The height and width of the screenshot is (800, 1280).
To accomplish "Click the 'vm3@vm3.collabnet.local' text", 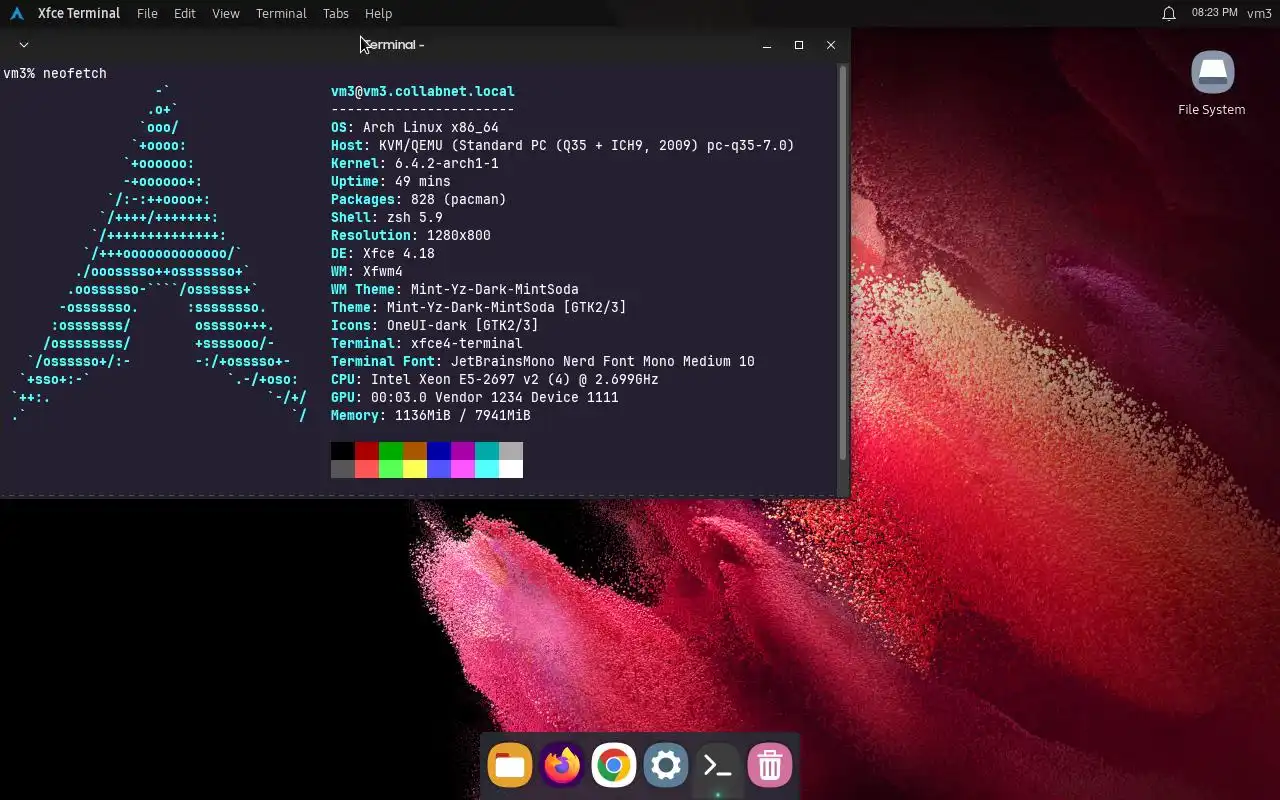I will (423, 91).
